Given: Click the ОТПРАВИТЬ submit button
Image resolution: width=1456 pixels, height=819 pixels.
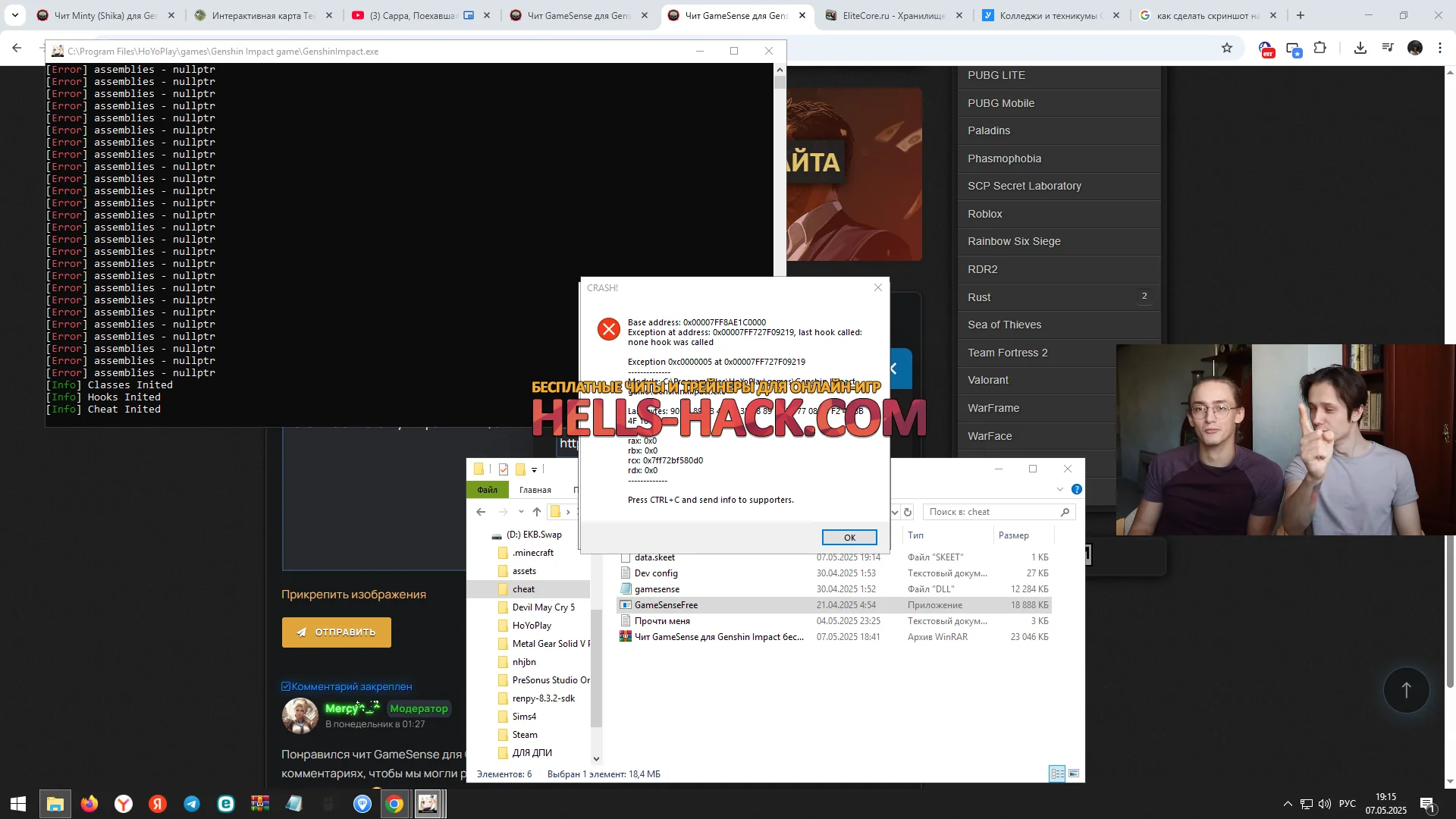Looking at the screenshot, I should (x=337, y=632).
